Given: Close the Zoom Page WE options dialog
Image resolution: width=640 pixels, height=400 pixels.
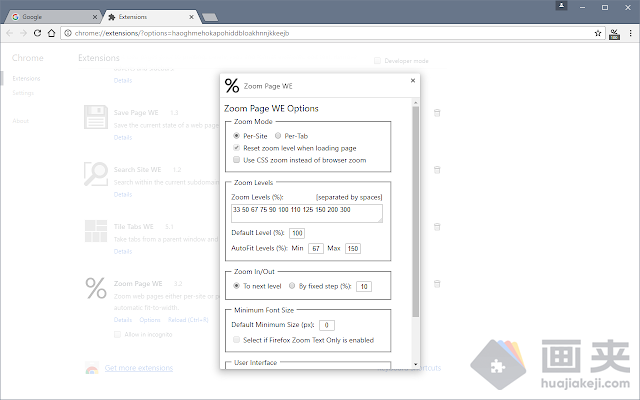Looking at the screenshot, I should click(x=413, y=81).
